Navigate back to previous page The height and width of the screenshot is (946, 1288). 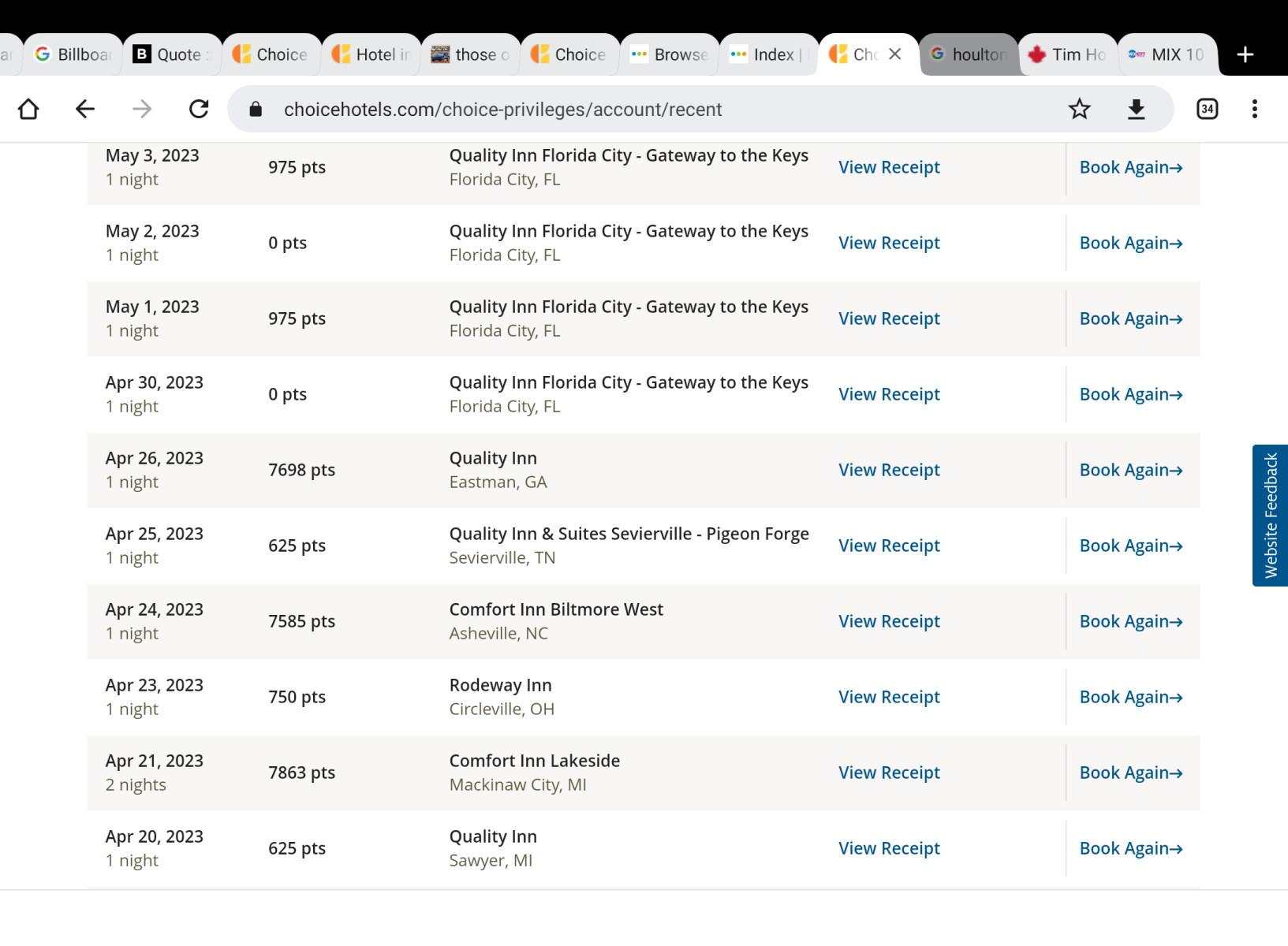[x=85, y=109]
